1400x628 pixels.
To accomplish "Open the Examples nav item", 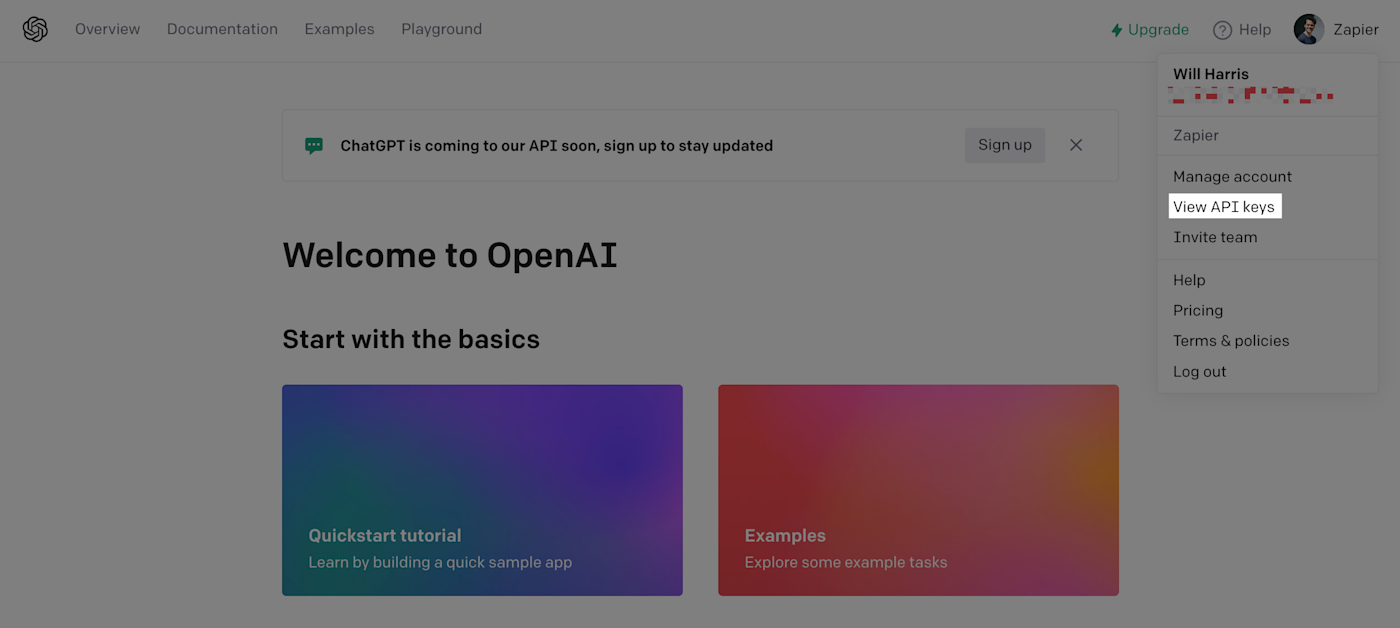I will [x=340, y=30].
